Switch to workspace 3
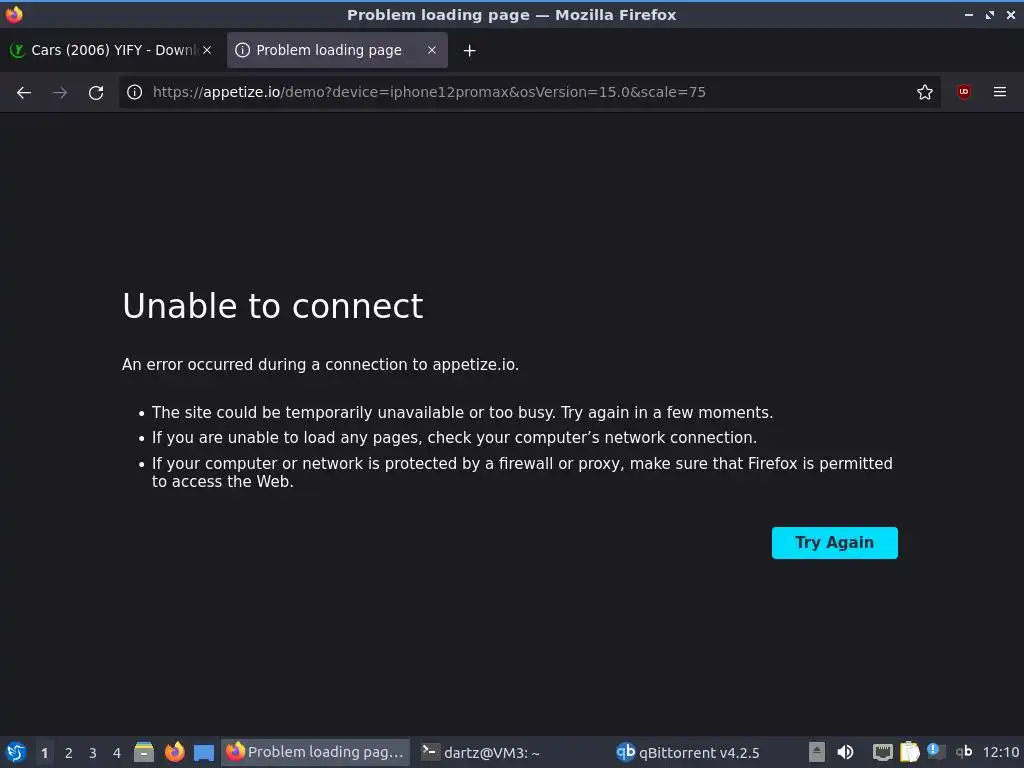The width and height of the screenshot is (1024, 768). click(93, 753)
